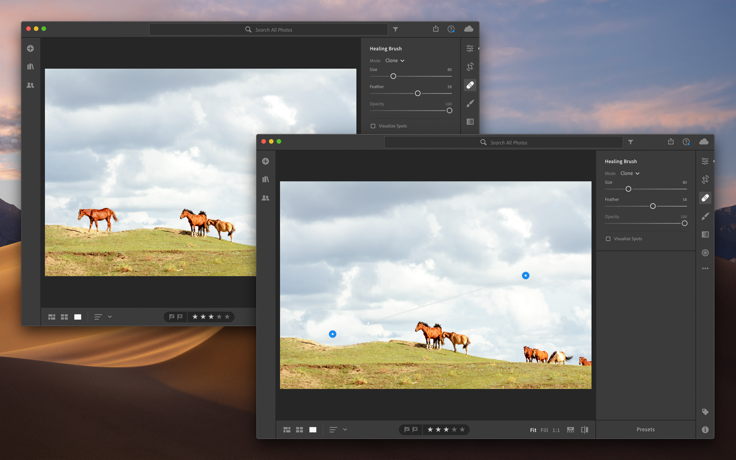Switch to detail view in front window
The image size is (736, 460).
click(x=313, y=429)
